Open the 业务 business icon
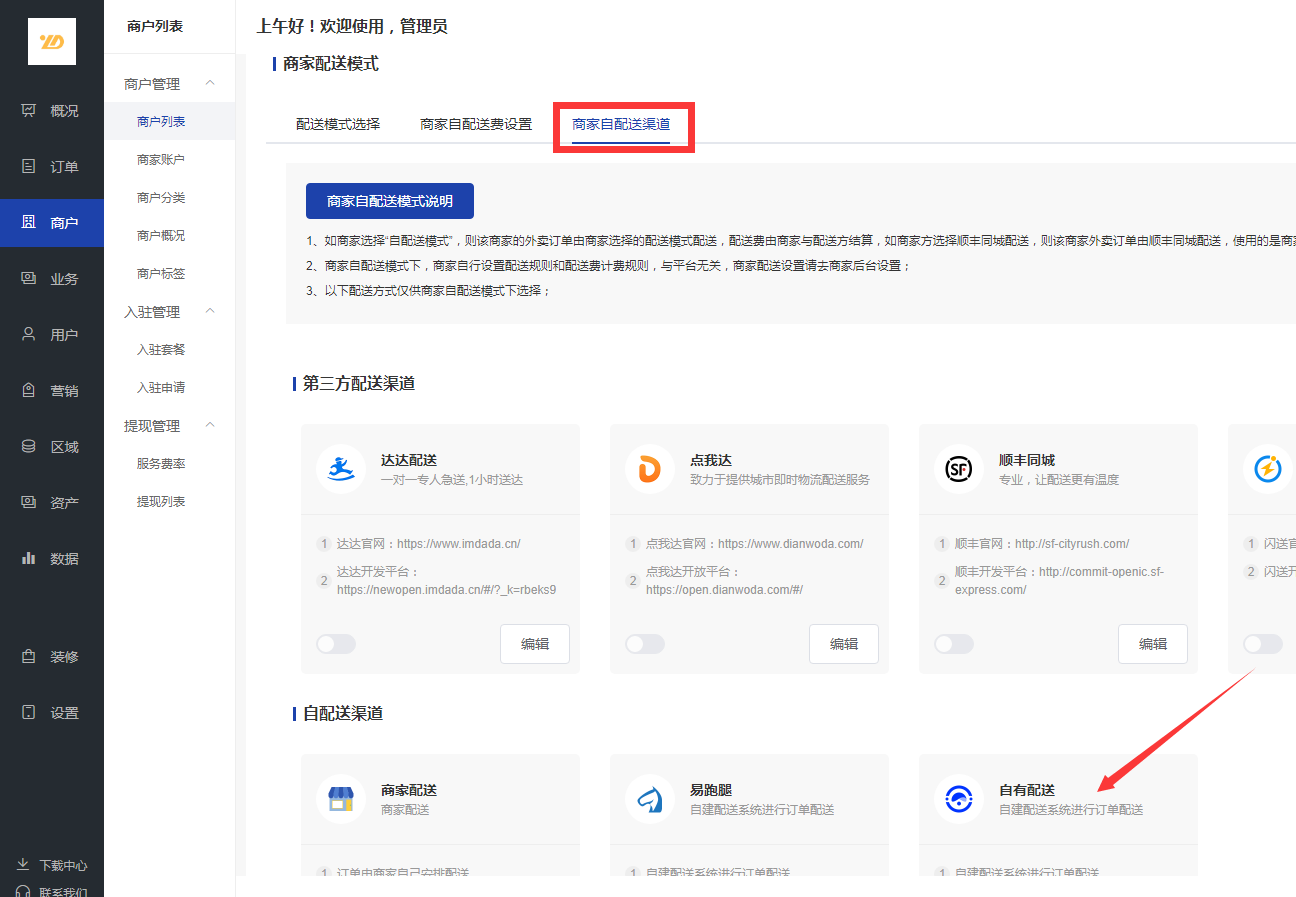 point(29,278)
